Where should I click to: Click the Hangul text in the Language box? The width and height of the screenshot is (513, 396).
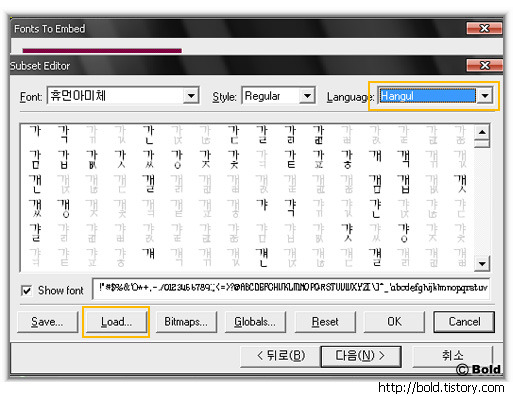(x=397, y=96)
